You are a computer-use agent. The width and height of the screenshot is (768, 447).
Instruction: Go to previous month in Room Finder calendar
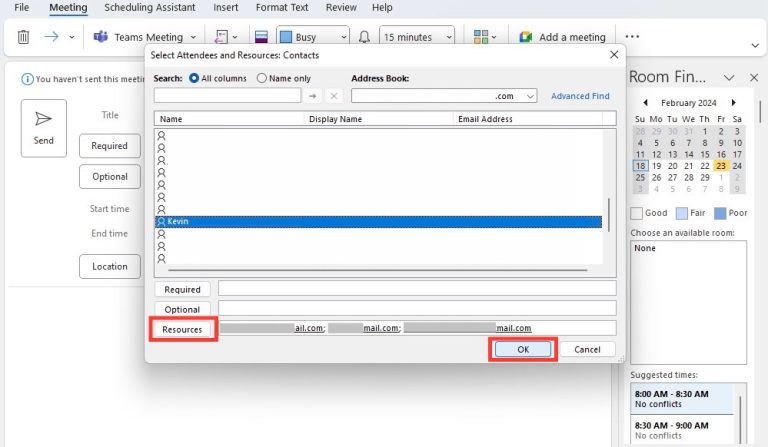point(645,102)
